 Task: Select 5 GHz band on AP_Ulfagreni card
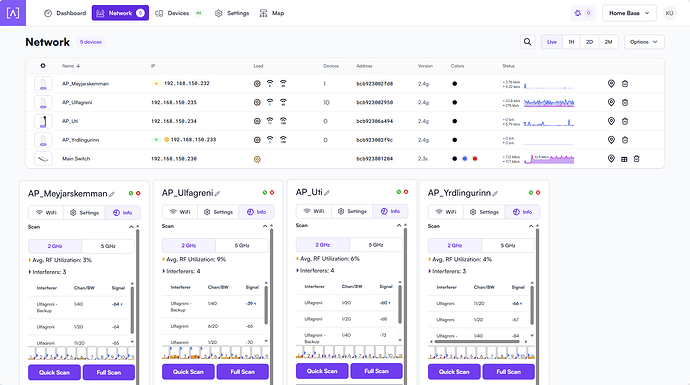242,246
